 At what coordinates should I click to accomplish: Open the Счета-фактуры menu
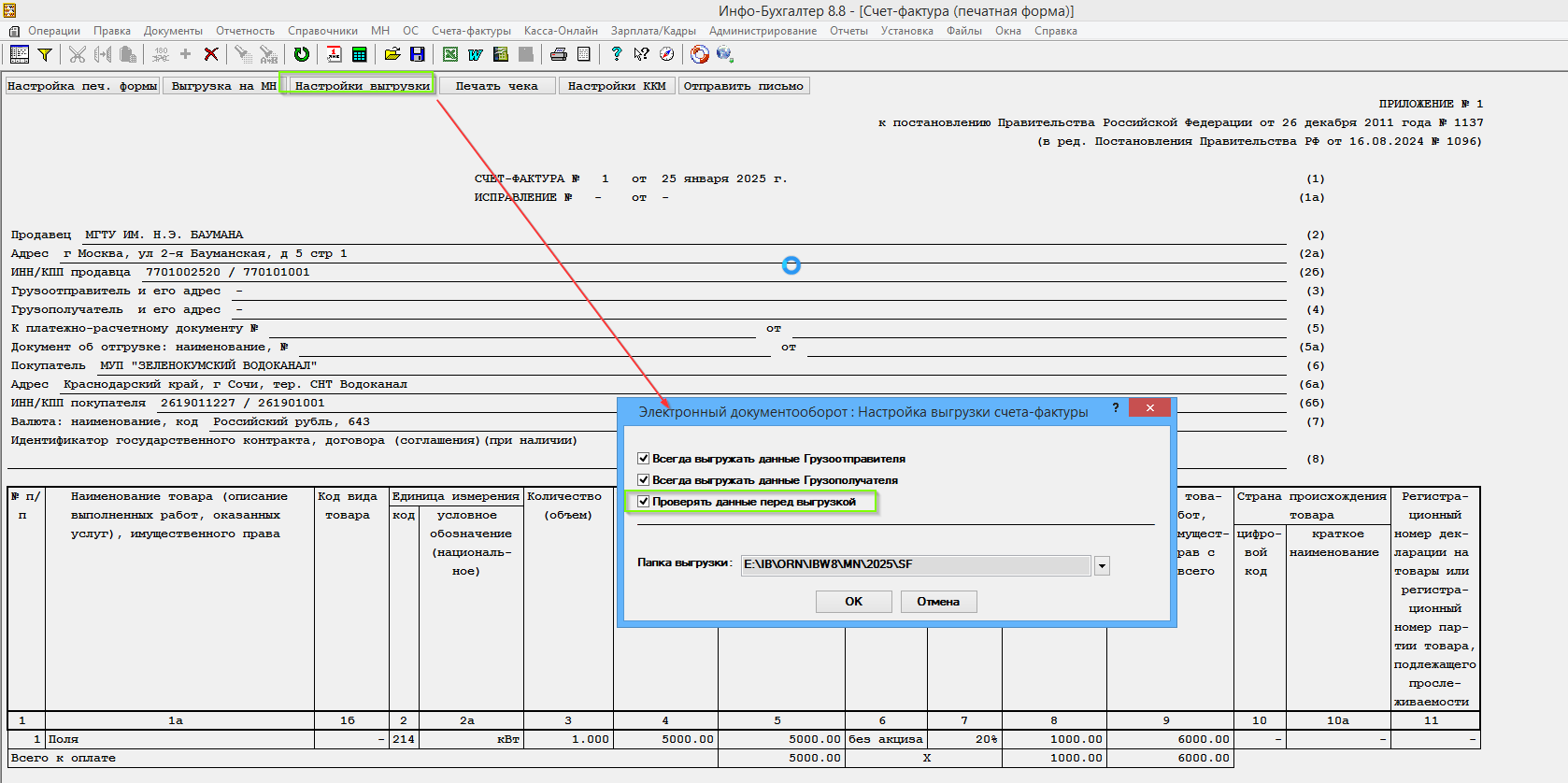click(471, 31)
